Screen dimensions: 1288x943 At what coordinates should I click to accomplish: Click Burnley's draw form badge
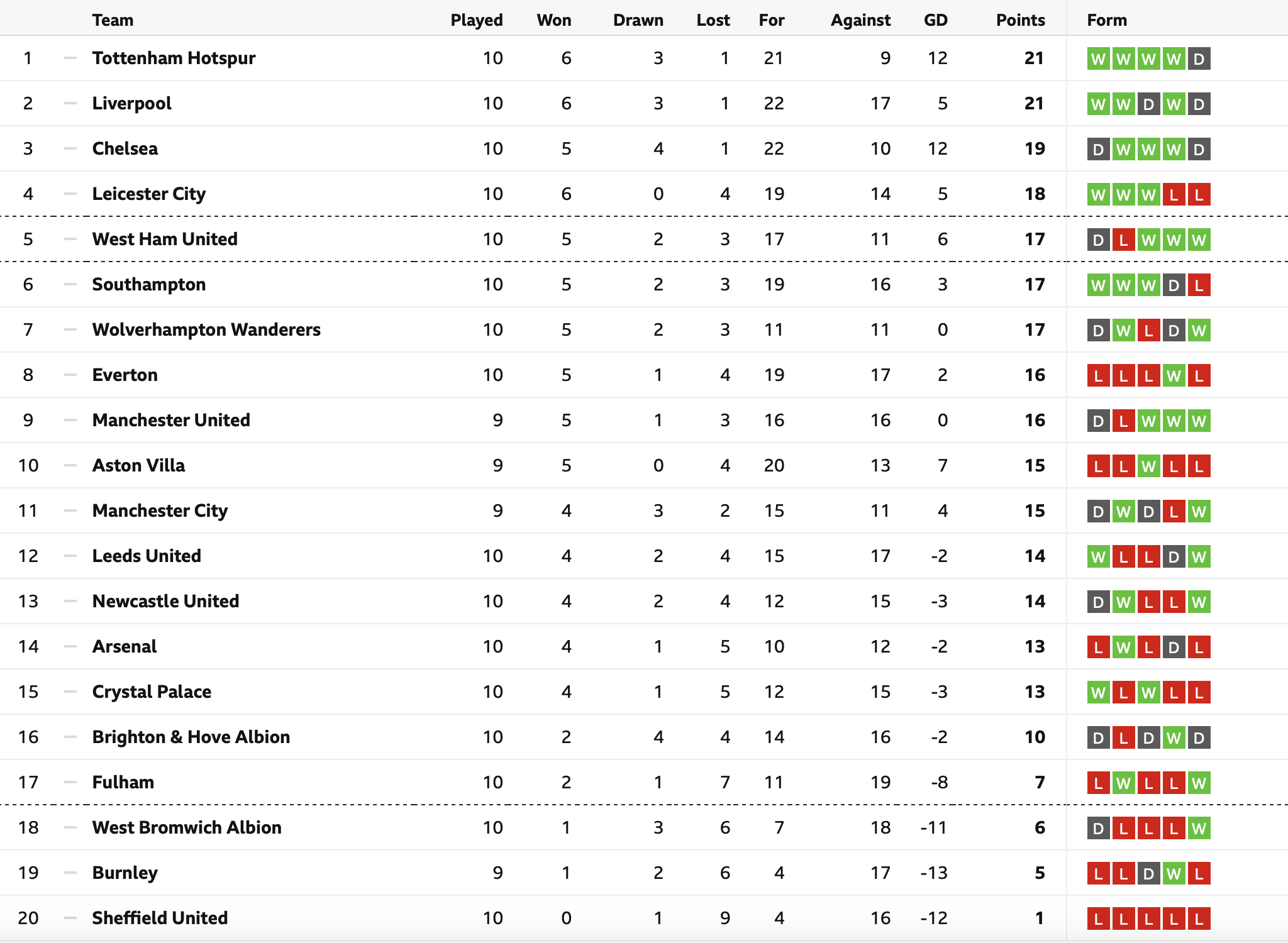[1148, 874]
